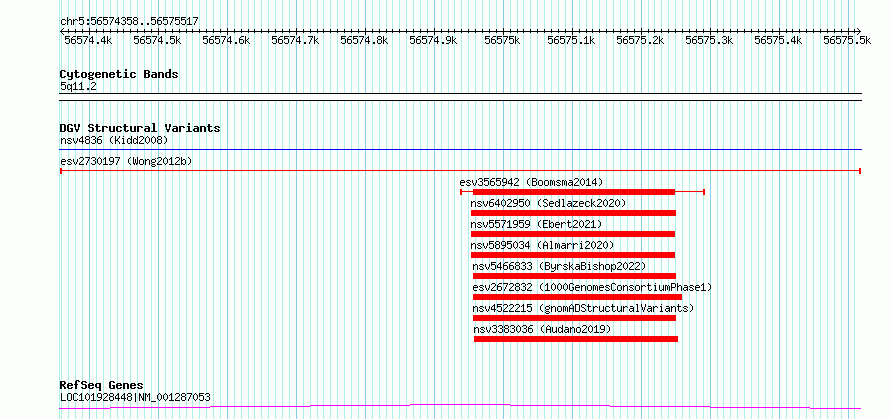Click the blue nsv4836 variant line

pyautogui.click(x=460, y=150)
